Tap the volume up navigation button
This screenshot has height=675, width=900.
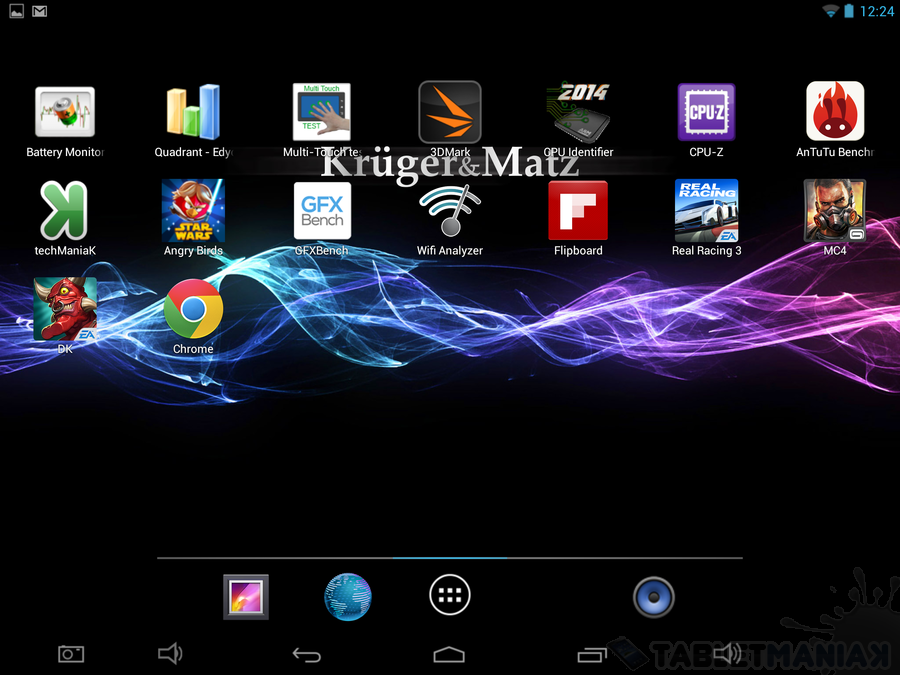coord(727,654)
